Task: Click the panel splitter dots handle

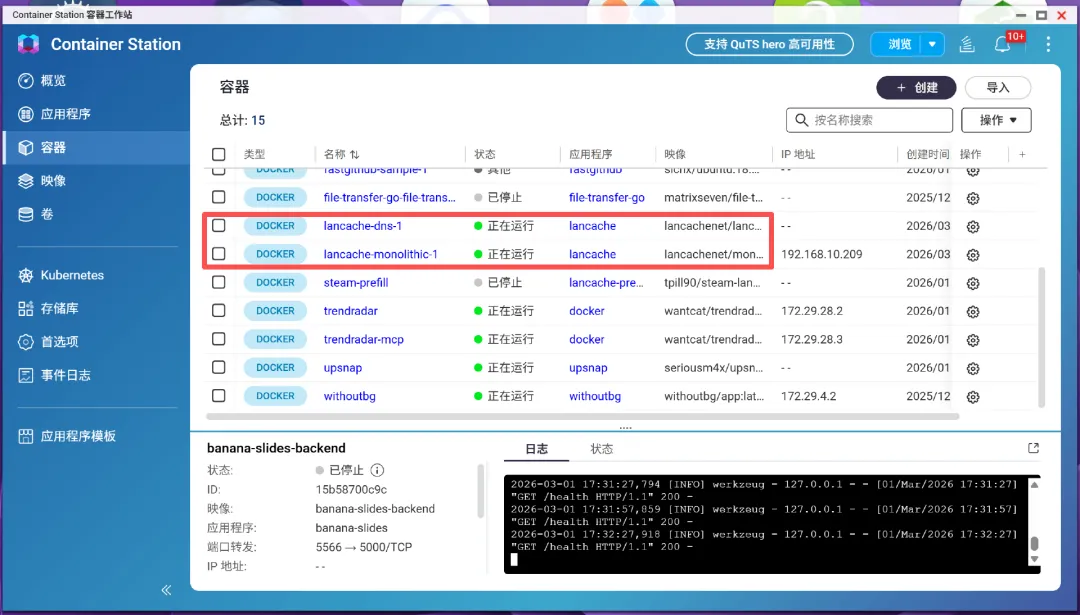Action: coord(625,428)
